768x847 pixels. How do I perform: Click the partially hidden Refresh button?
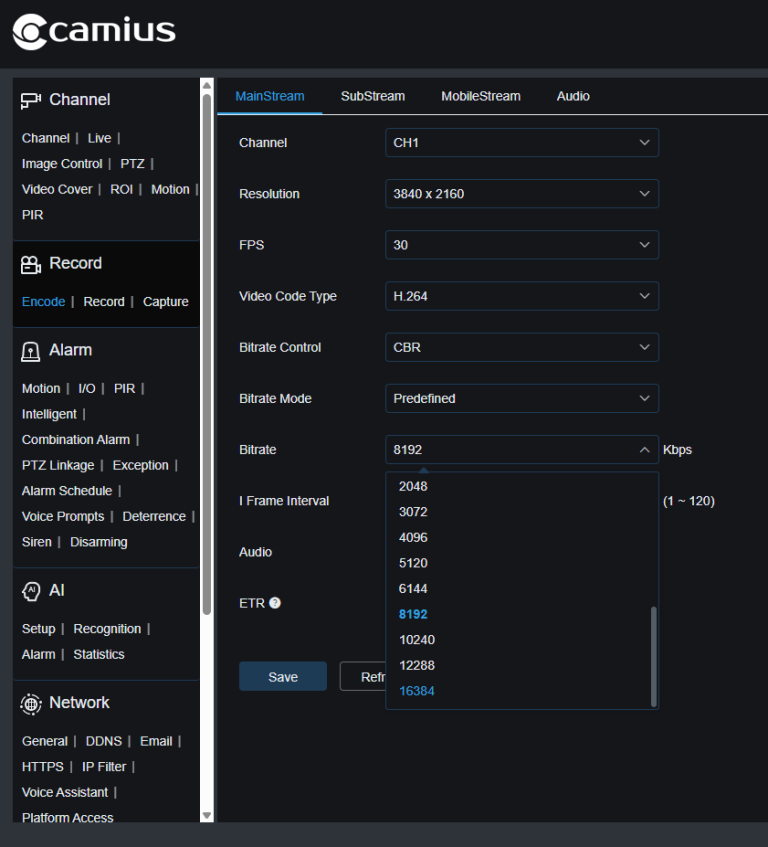(363, 676)
